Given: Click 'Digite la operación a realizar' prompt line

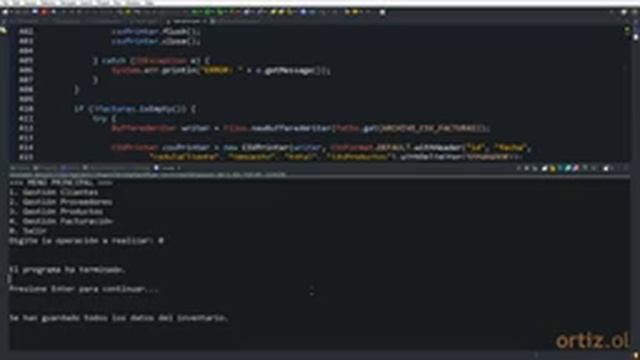Looking at the screenshot, I should 86,241.
